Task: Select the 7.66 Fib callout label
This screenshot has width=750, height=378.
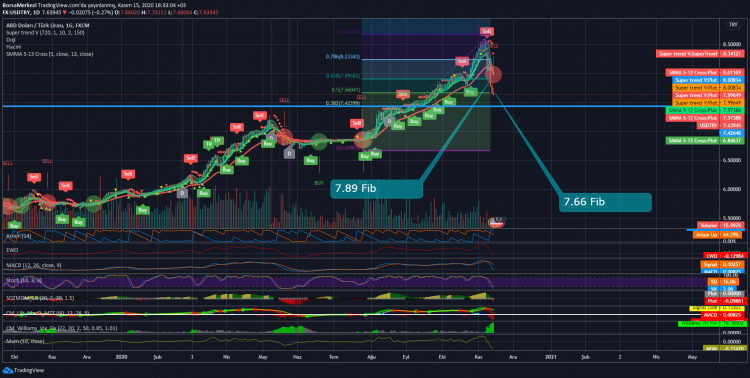Action: (x=605, y=202)
